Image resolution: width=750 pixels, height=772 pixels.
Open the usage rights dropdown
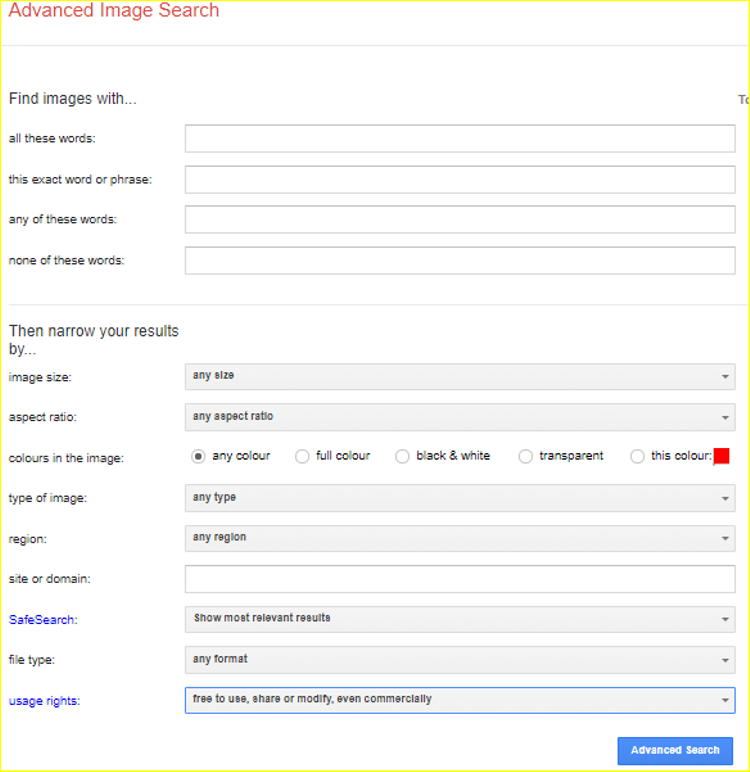460,700
